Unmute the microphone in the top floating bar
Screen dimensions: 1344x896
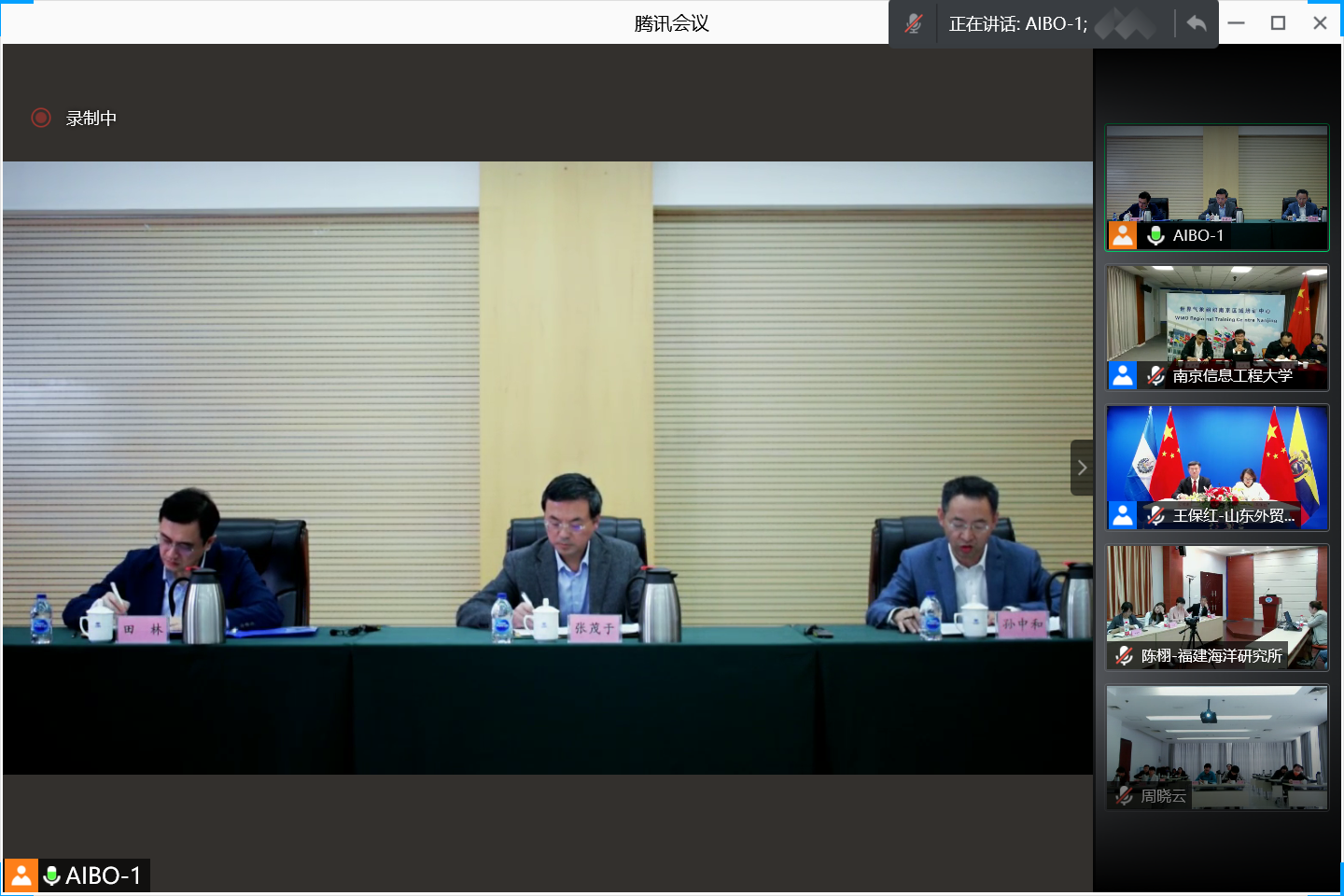[913, 23]
